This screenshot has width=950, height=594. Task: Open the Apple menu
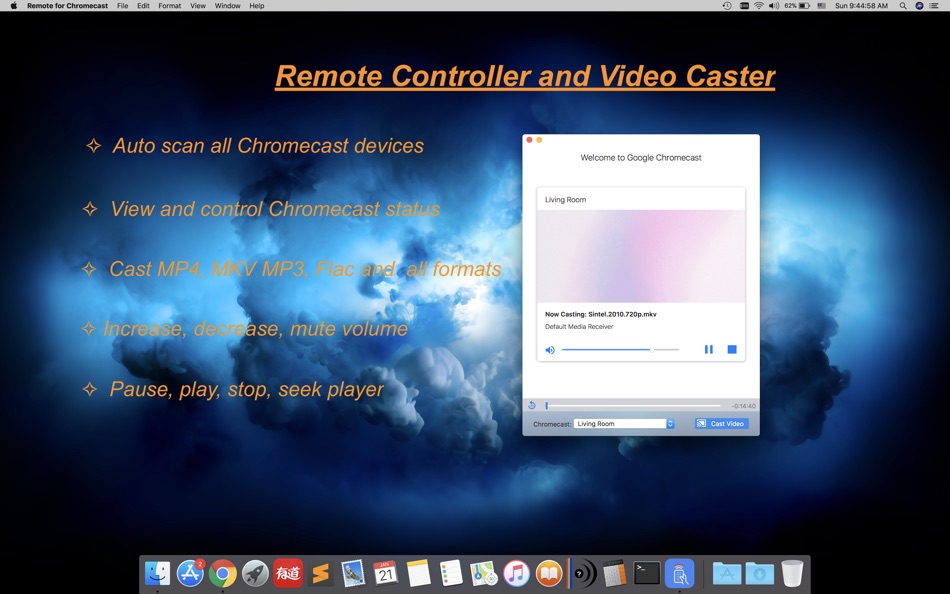[13, 5]
